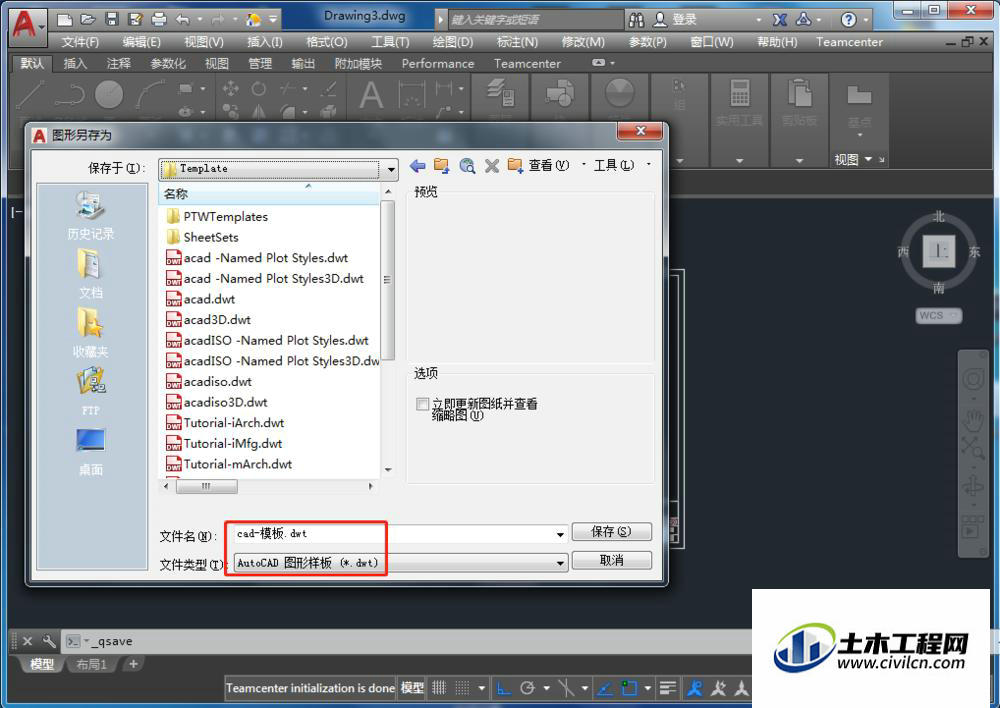Click the horizontal scrollbar thumb in file list
The width and height of the screenshot is (1000, 708).
tap(206, 486)
